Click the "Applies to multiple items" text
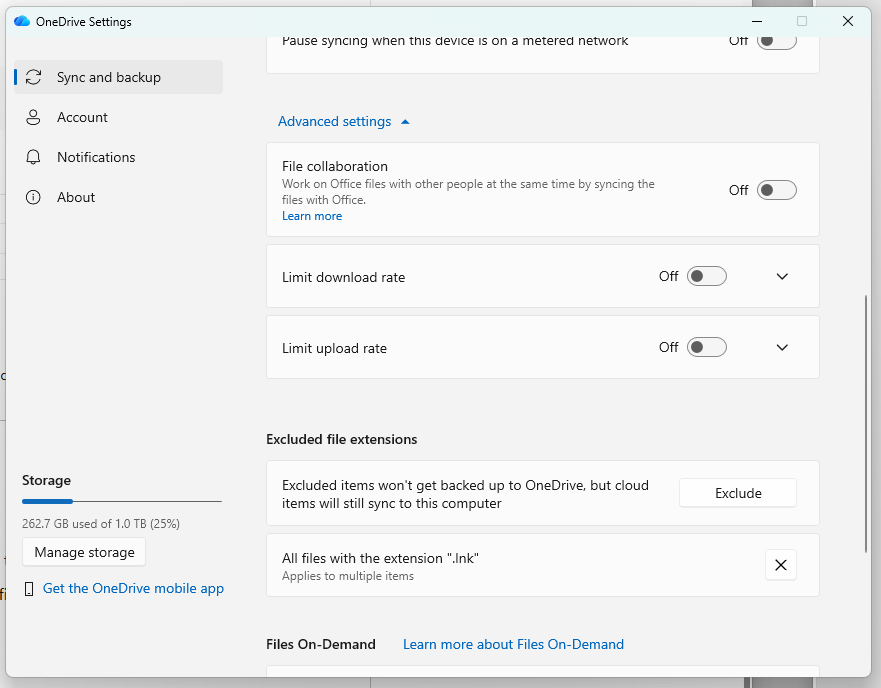Viewport: 881px width, 688px height. (x=348, y=576)
